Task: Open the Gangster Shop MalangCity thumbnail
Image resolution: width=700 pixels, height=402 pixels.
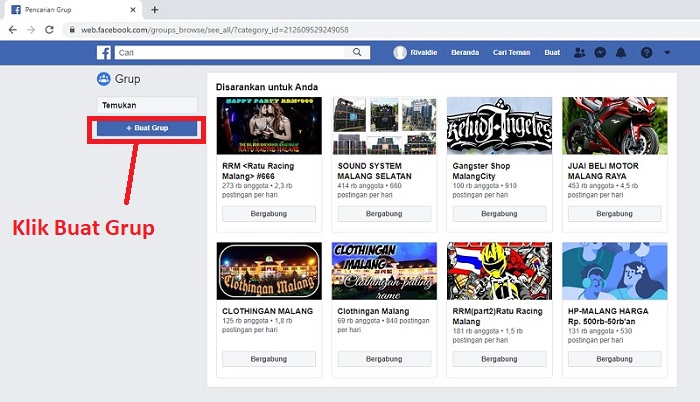Action: point(499,126)
